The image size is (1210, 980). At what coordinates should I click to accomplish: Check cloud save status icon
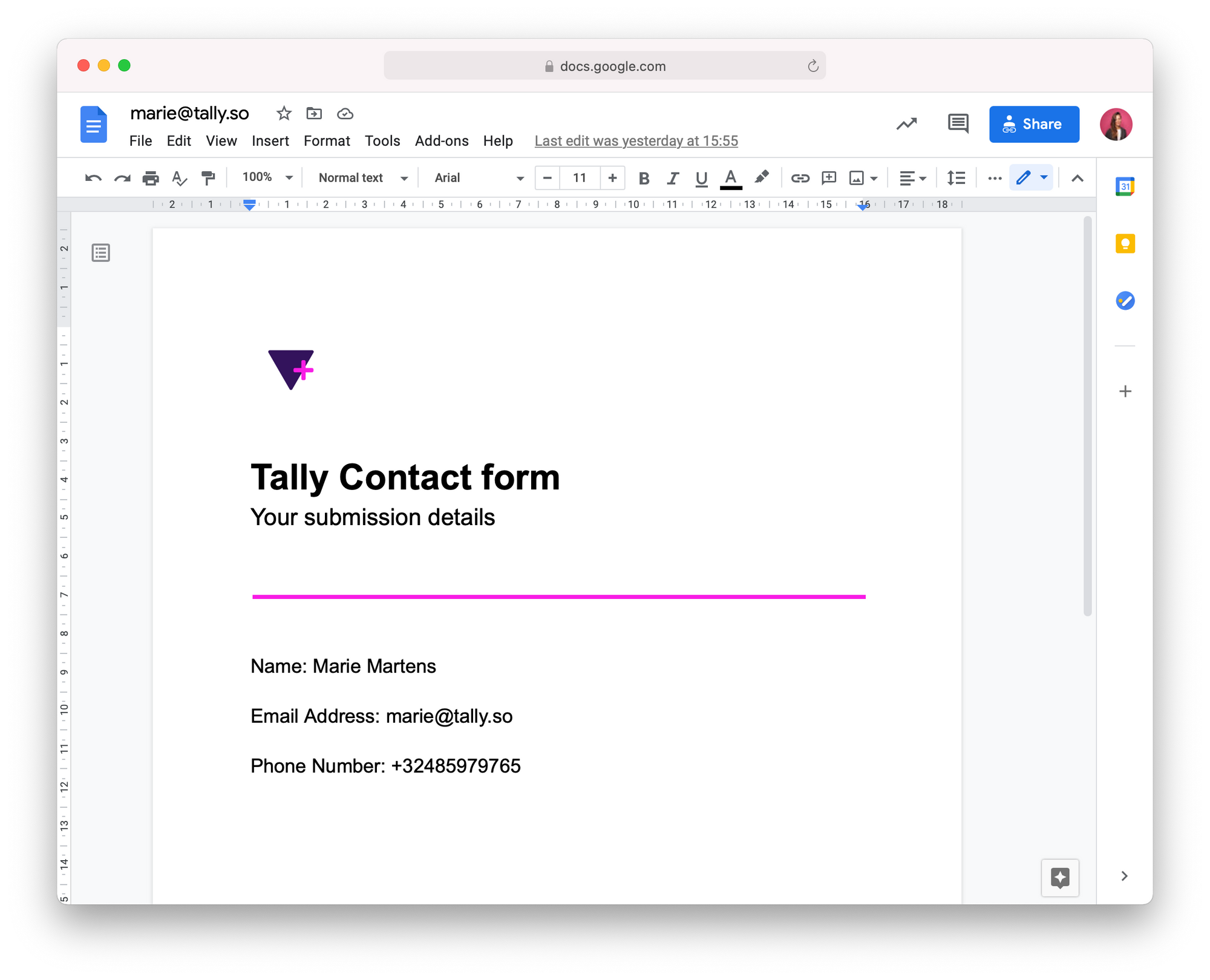tap(345, 114)
